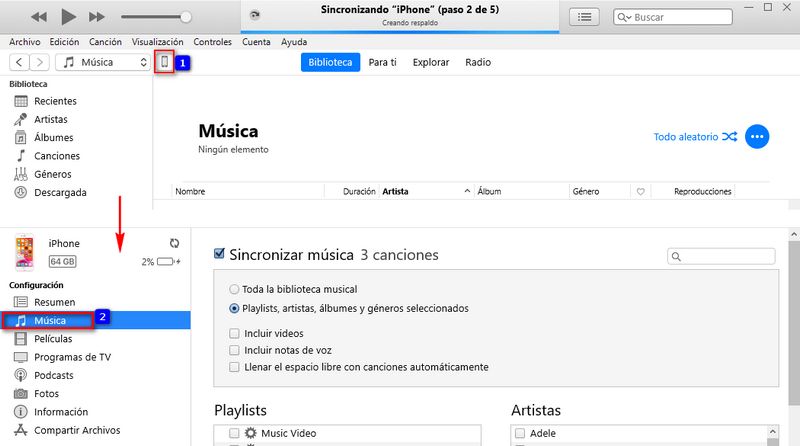Open Artistas in the library sidebar
The image size is (800, 446).
tap(51, 119)
